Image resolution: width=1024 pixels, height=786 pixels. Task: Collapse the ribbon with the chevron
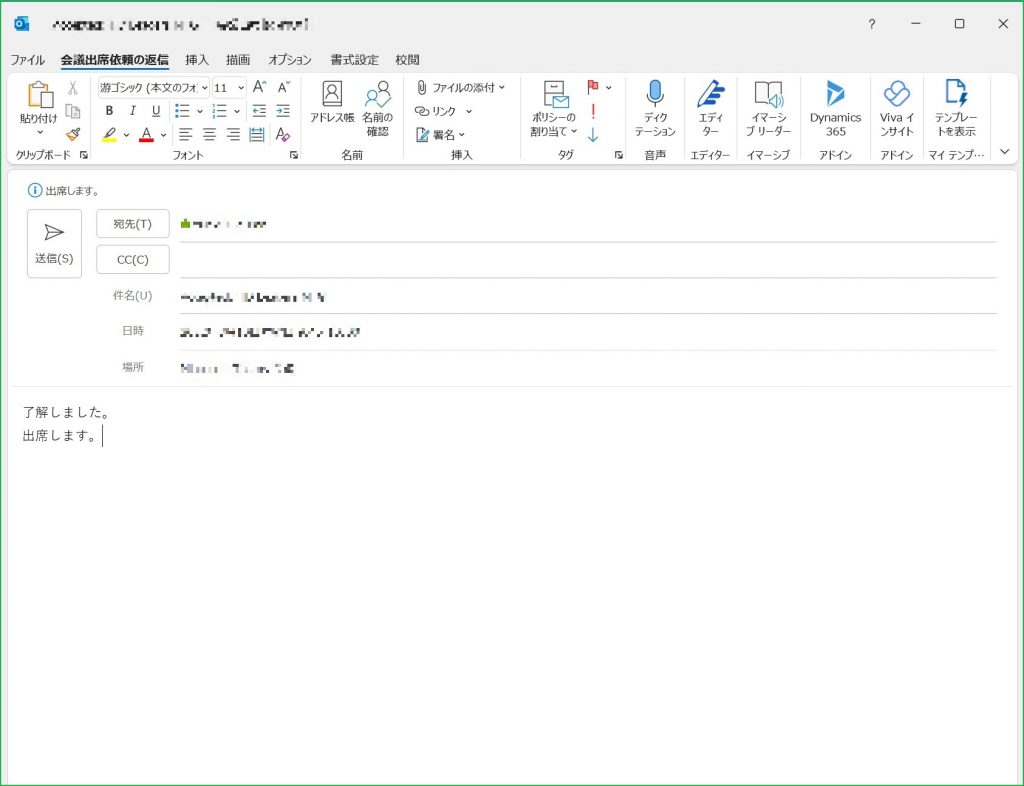tap(1004, 152)
